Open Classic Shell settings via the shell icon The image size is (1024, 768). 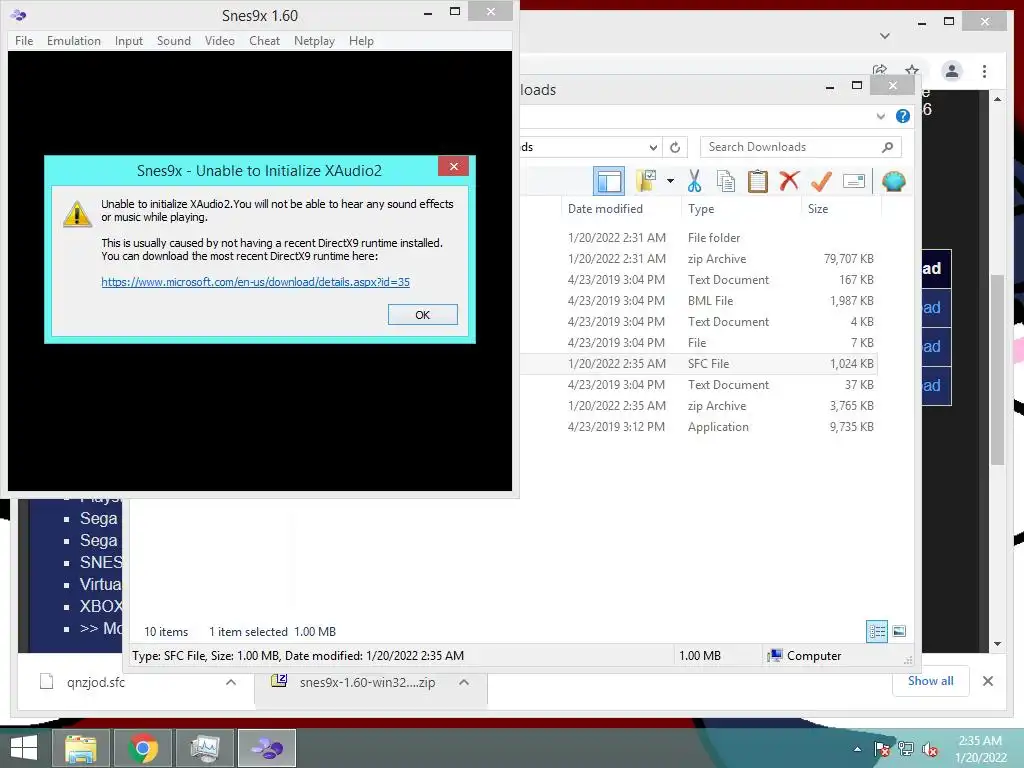(893, 181)
